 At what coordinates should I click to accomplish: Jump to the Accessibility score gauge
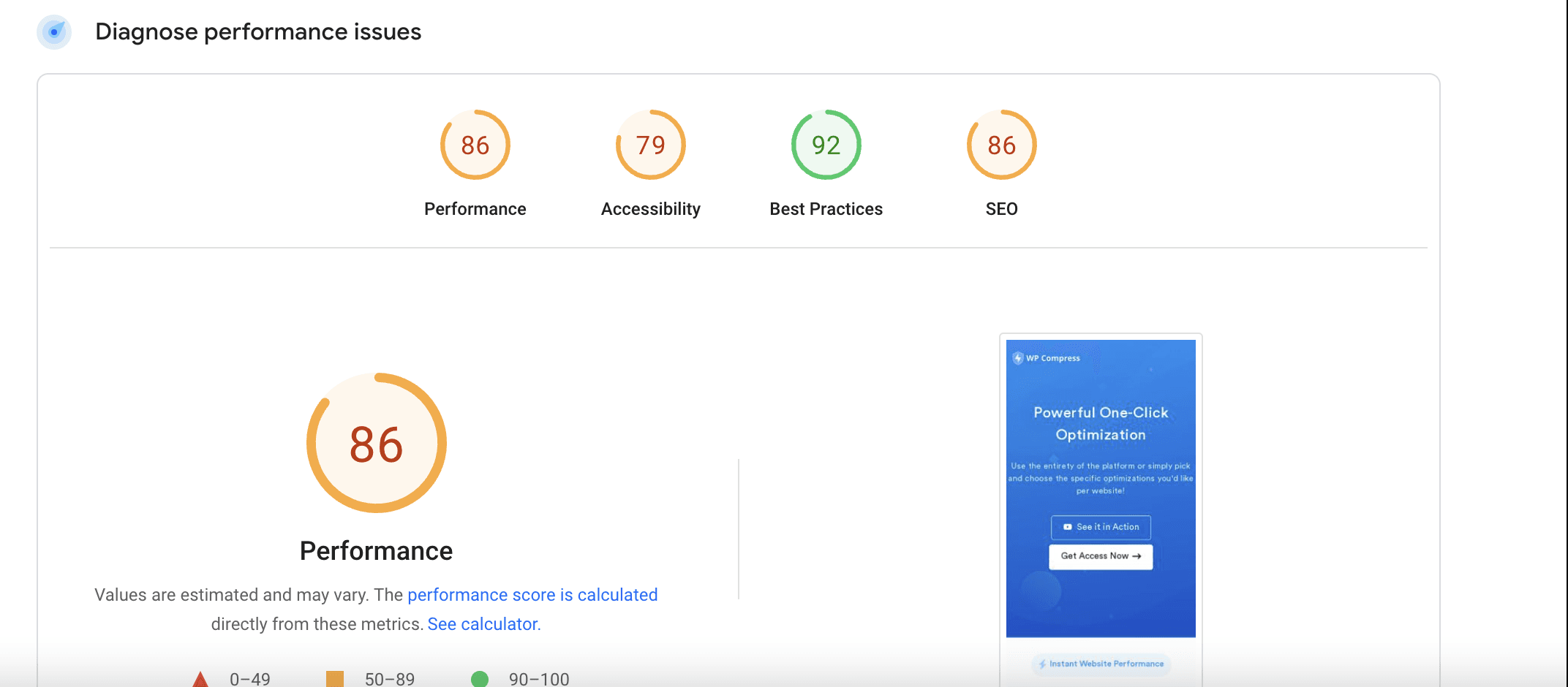651,145
